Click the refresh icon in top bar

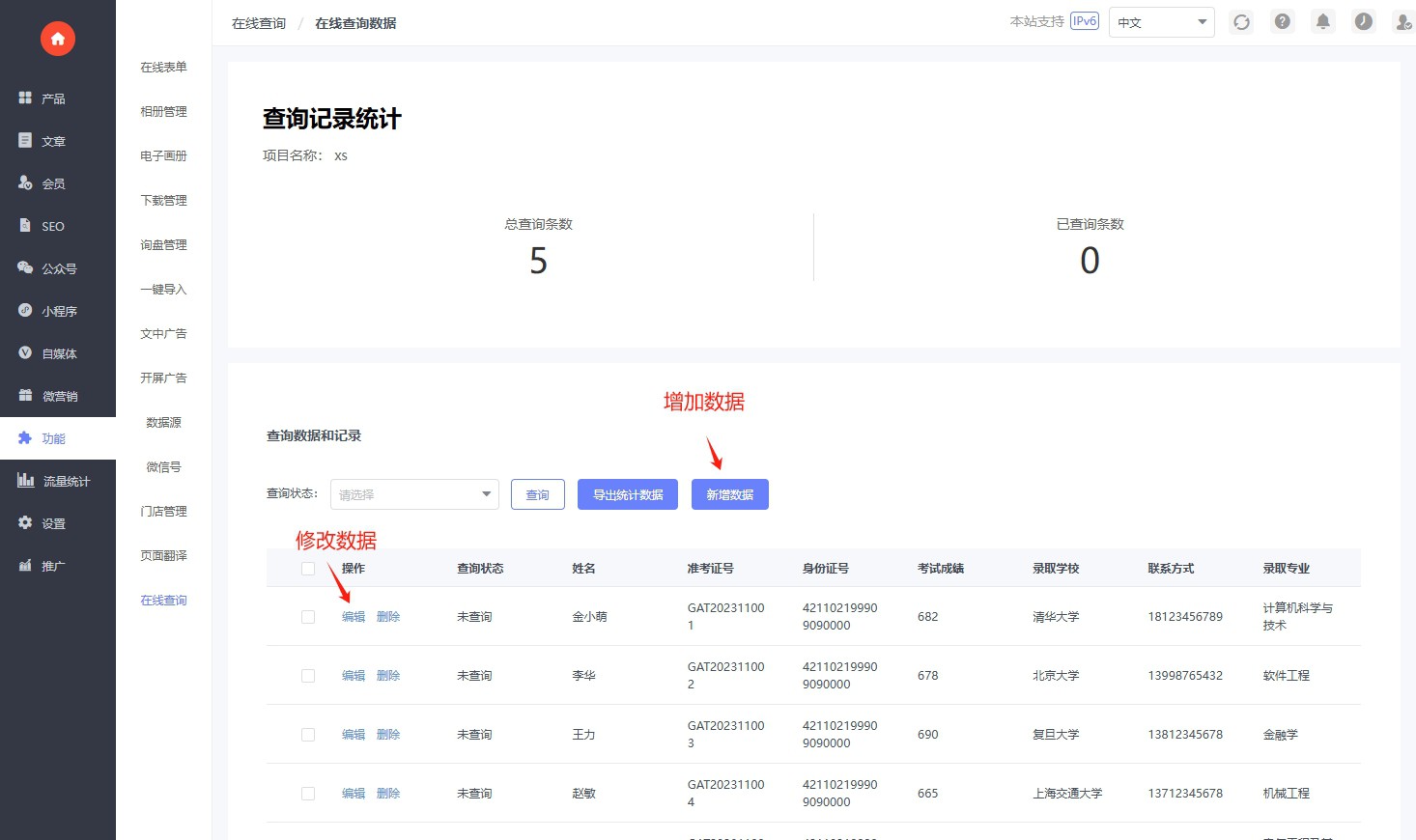[x=1241, y=22]
